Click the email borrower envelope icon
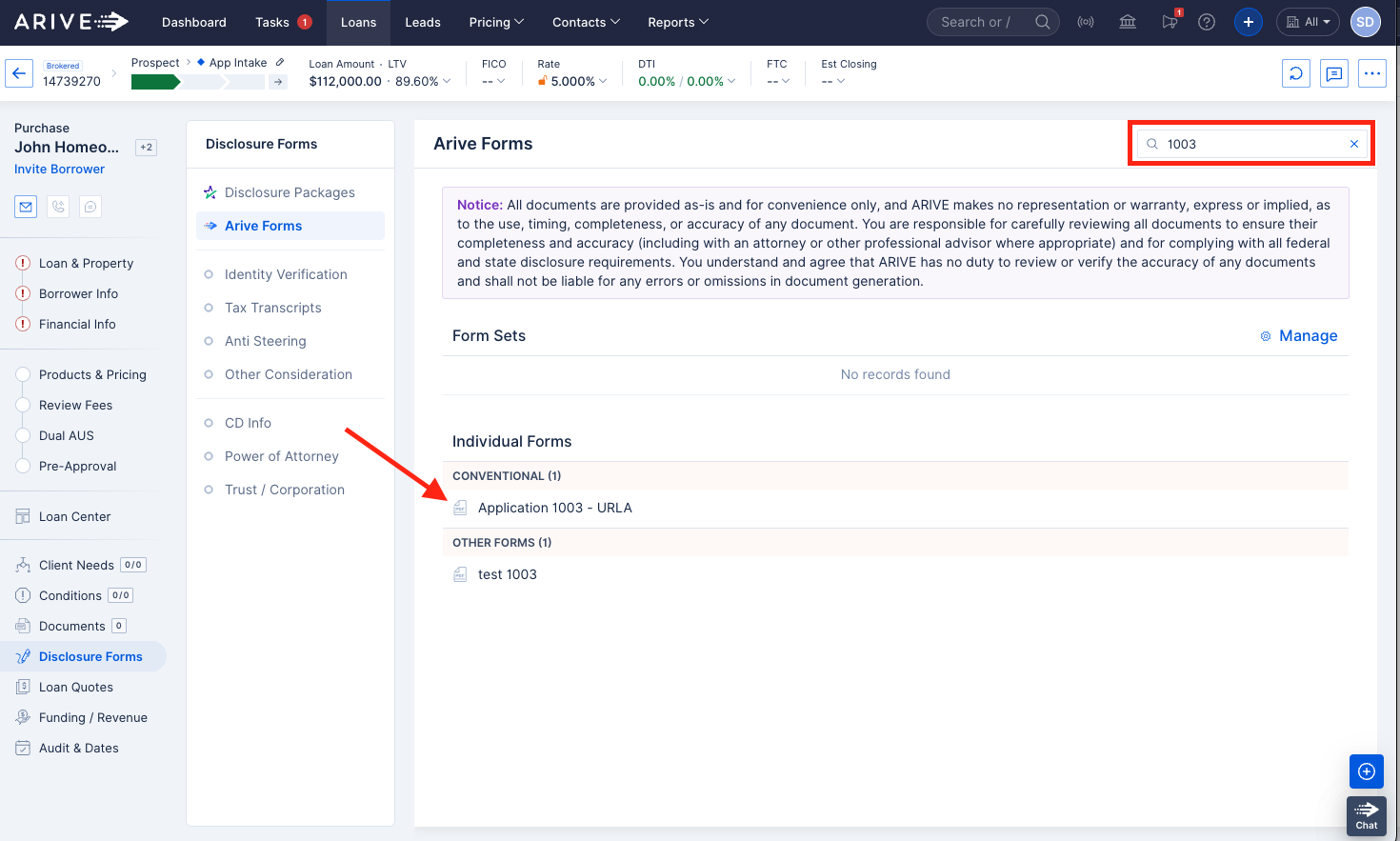The image size is (1400, 841). [26, 207]
